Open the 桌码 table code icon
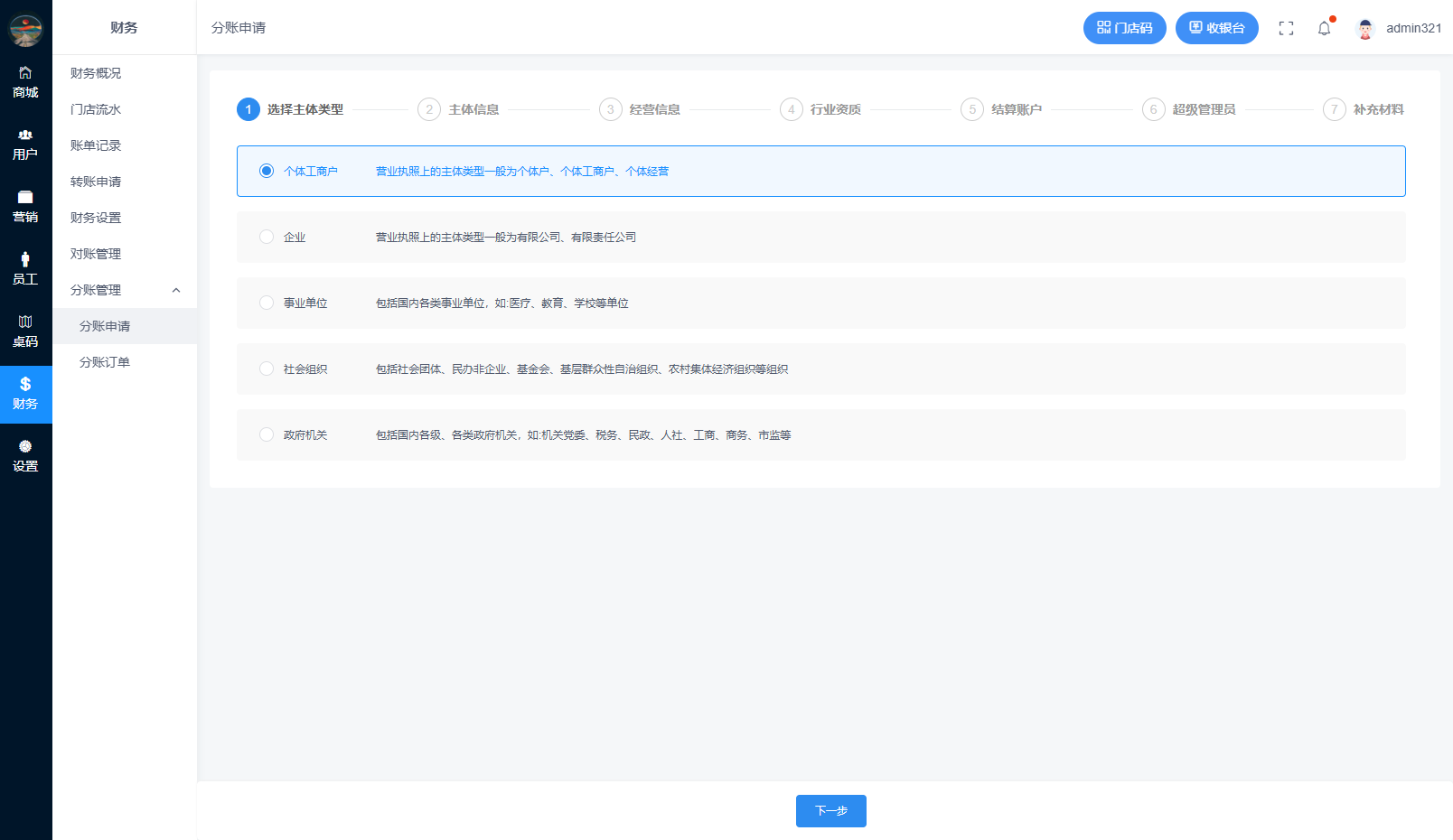1453x840 pixels. tap(25, 331)
